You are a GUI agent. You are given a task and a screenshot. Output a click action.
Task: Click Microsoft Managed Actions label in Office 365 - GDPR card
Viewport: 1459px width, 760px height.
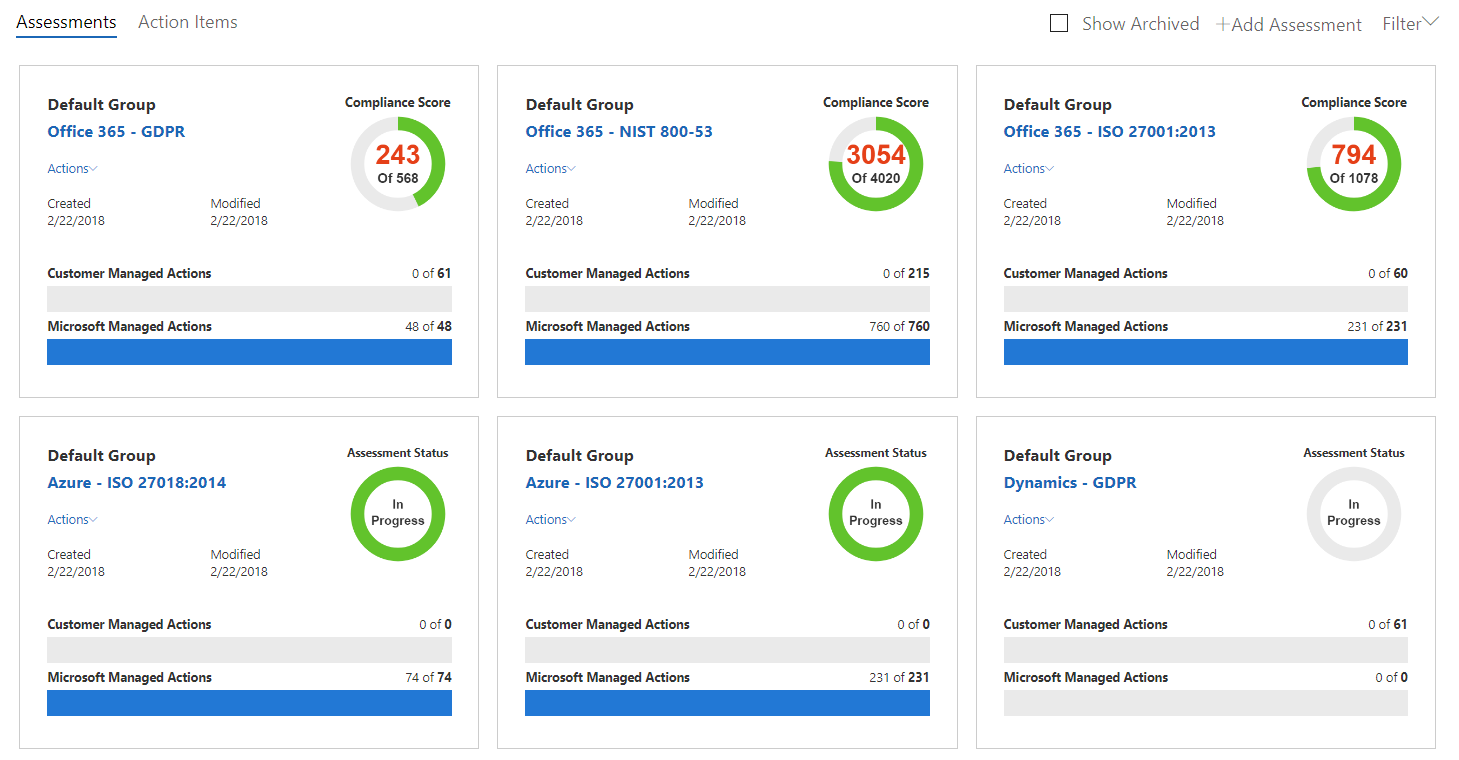tap(130, 326)
